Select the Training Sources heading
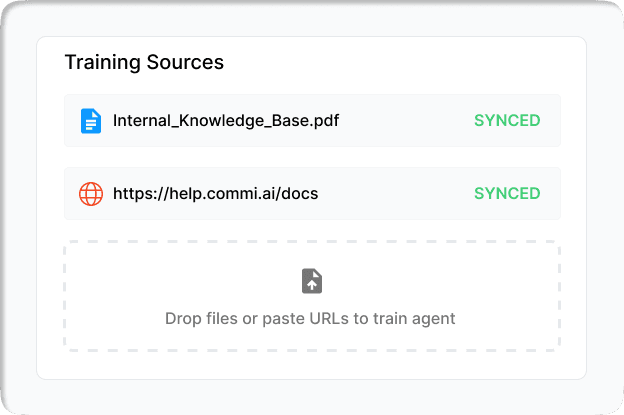The width and height of the screenshot is (624, 415). [x=144, y=62]
